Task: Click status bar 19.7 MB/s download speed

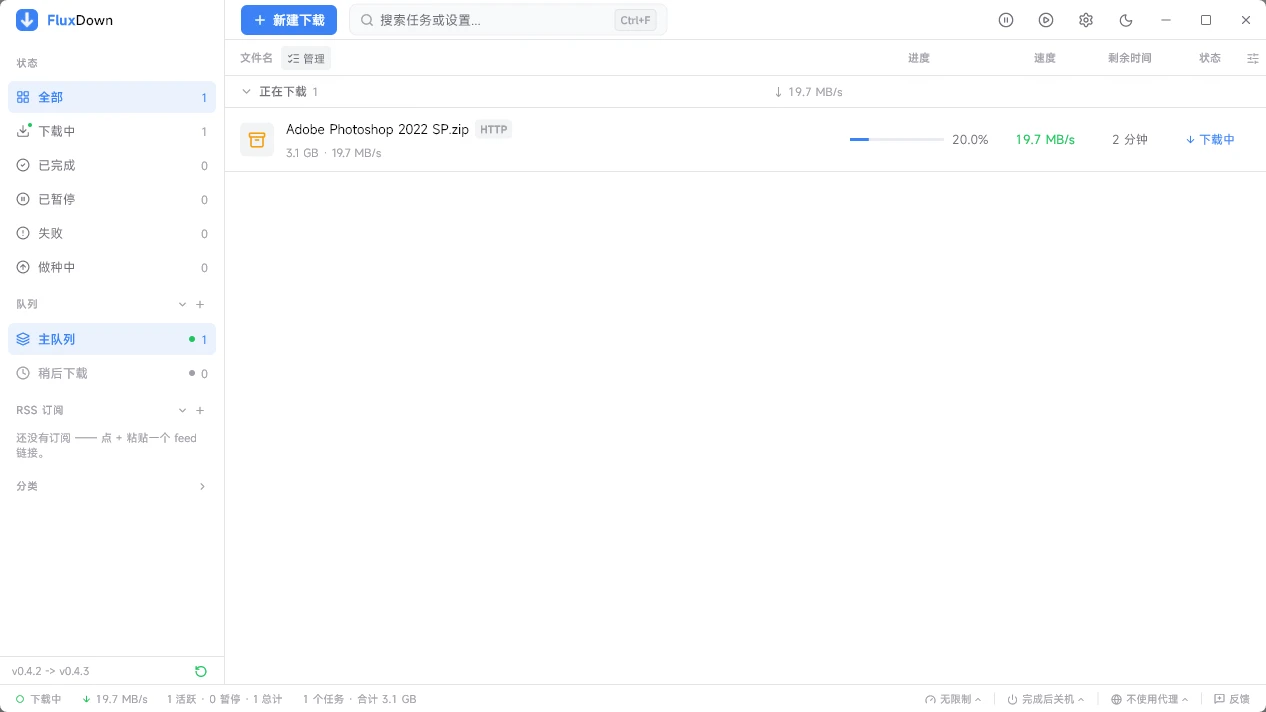Action: (115, 699)
